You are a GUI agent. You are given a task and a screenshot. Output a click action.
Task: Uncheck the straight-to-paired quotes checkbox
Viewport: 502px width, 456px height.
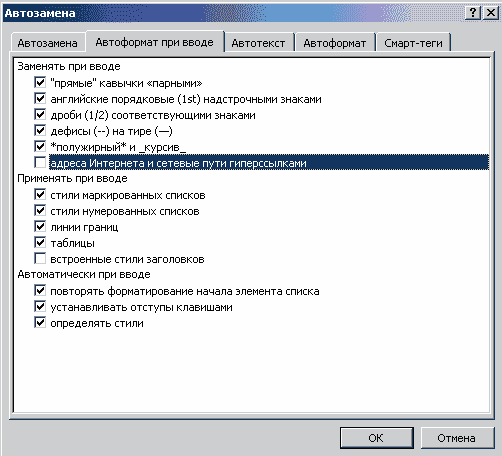[40, 82]
